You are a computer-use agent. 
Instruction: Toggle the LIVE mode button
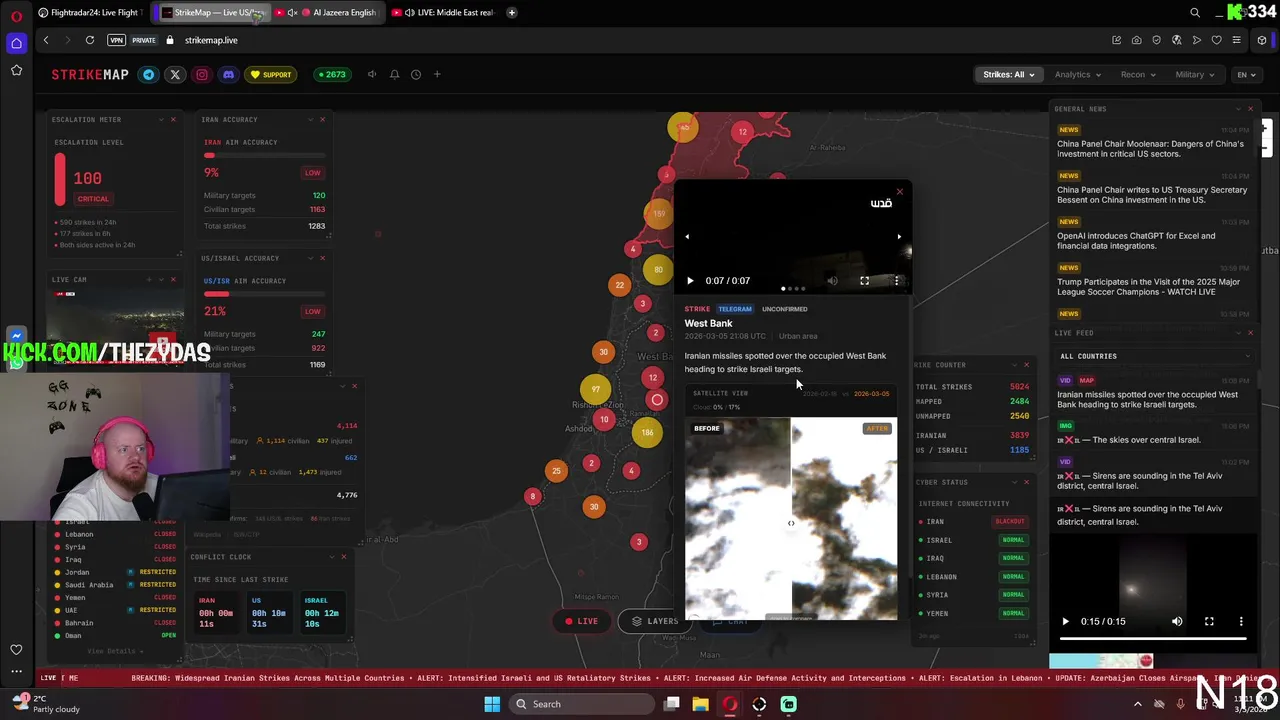pyautogui.click(x=581, y=621)
